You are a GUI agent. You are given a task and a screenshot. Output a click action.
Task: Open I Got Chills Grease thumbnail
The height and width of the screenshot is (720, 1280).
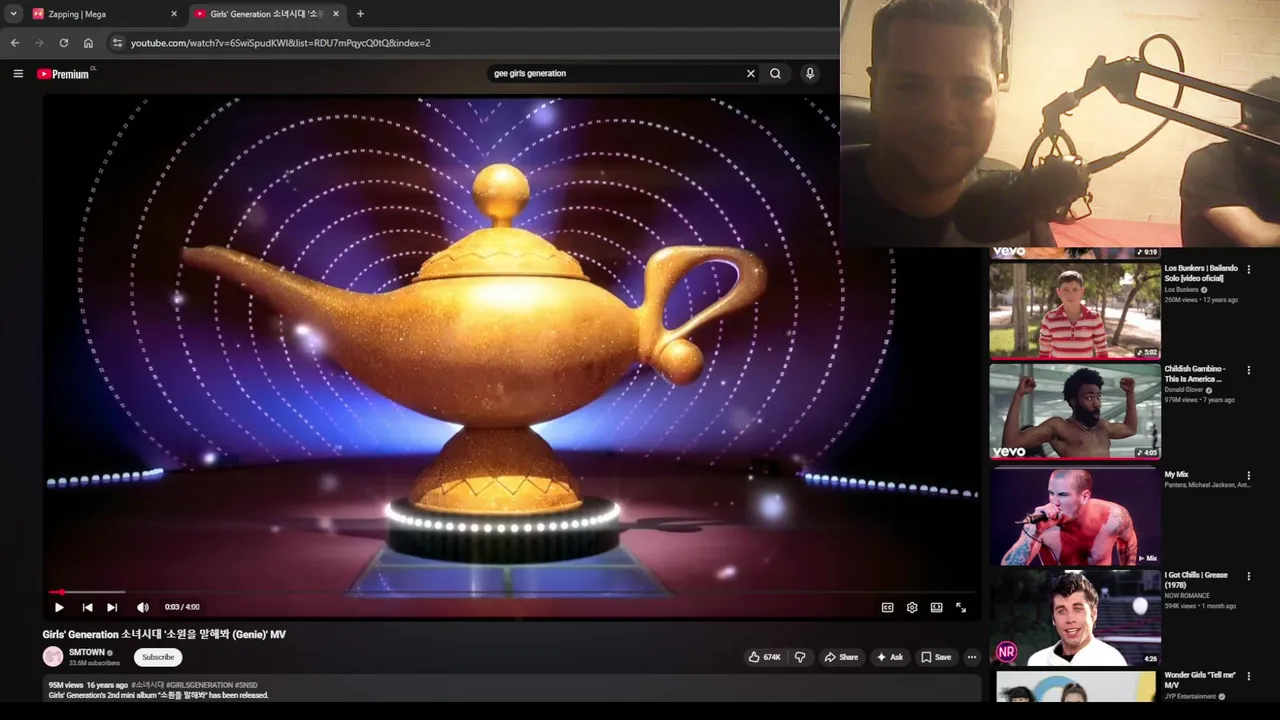pyautogui.click(x=1075, y=618)
